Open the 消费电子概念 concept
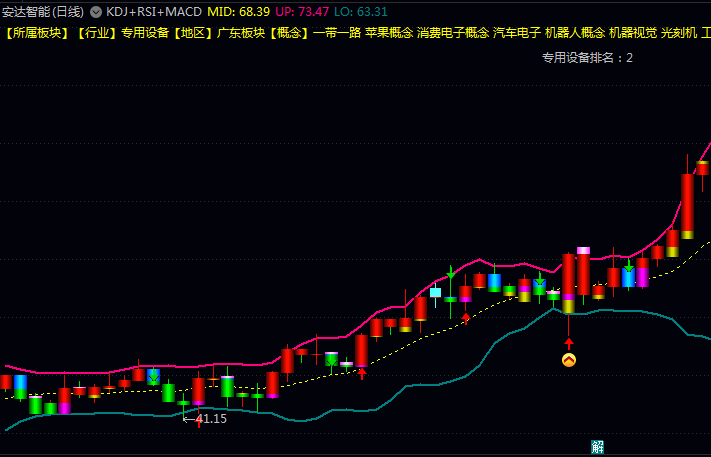Screen dimensions: 711x457 point(453,33)
